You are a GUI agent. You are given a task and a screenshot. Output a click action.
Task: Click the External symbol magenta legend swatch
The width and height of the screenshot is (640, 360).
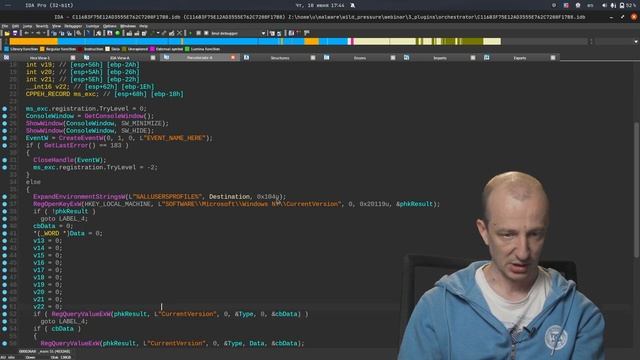point(152,49)
